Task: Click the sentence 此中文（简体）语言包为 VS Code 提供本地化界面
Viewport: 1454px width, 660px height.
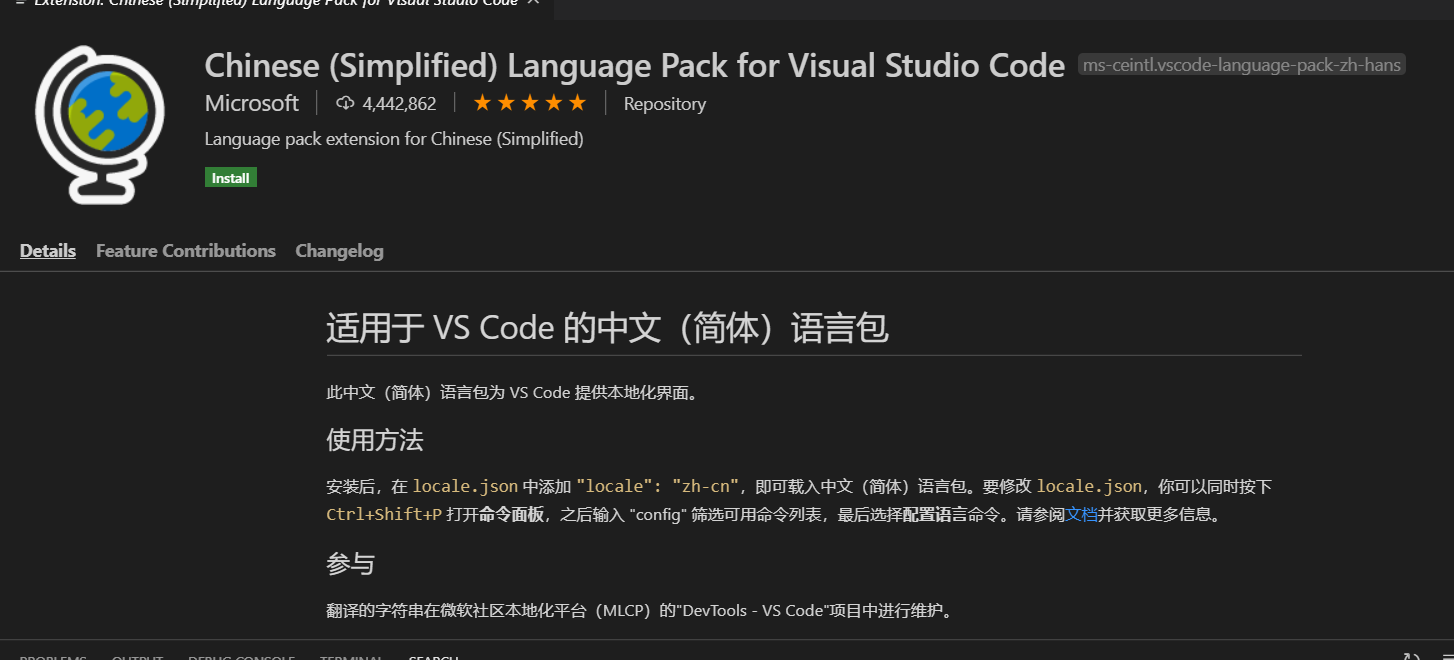Action: coord(512,393)
